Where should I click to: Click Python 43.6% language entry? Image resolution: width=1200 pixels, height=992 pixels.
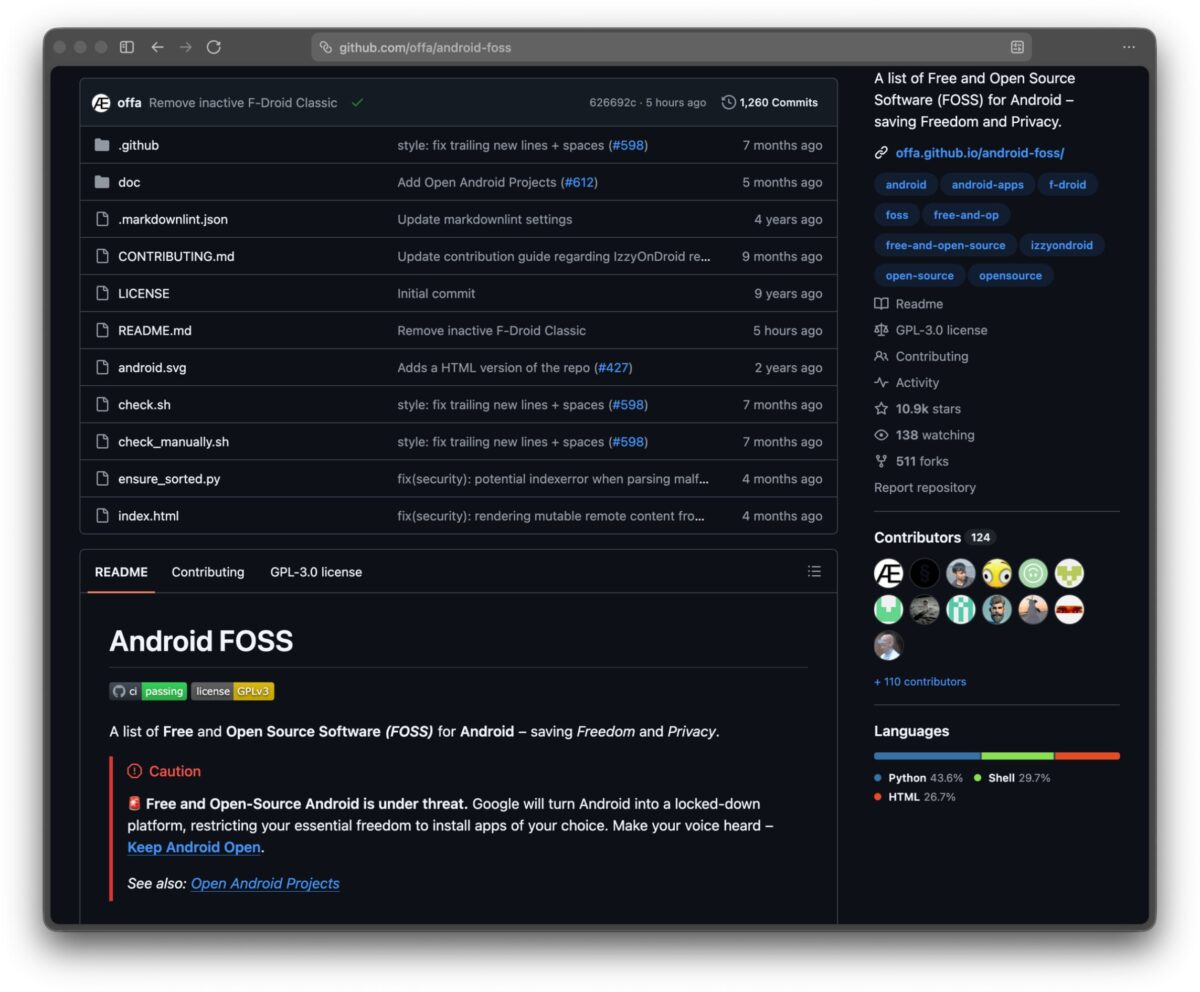pos(918,778)
